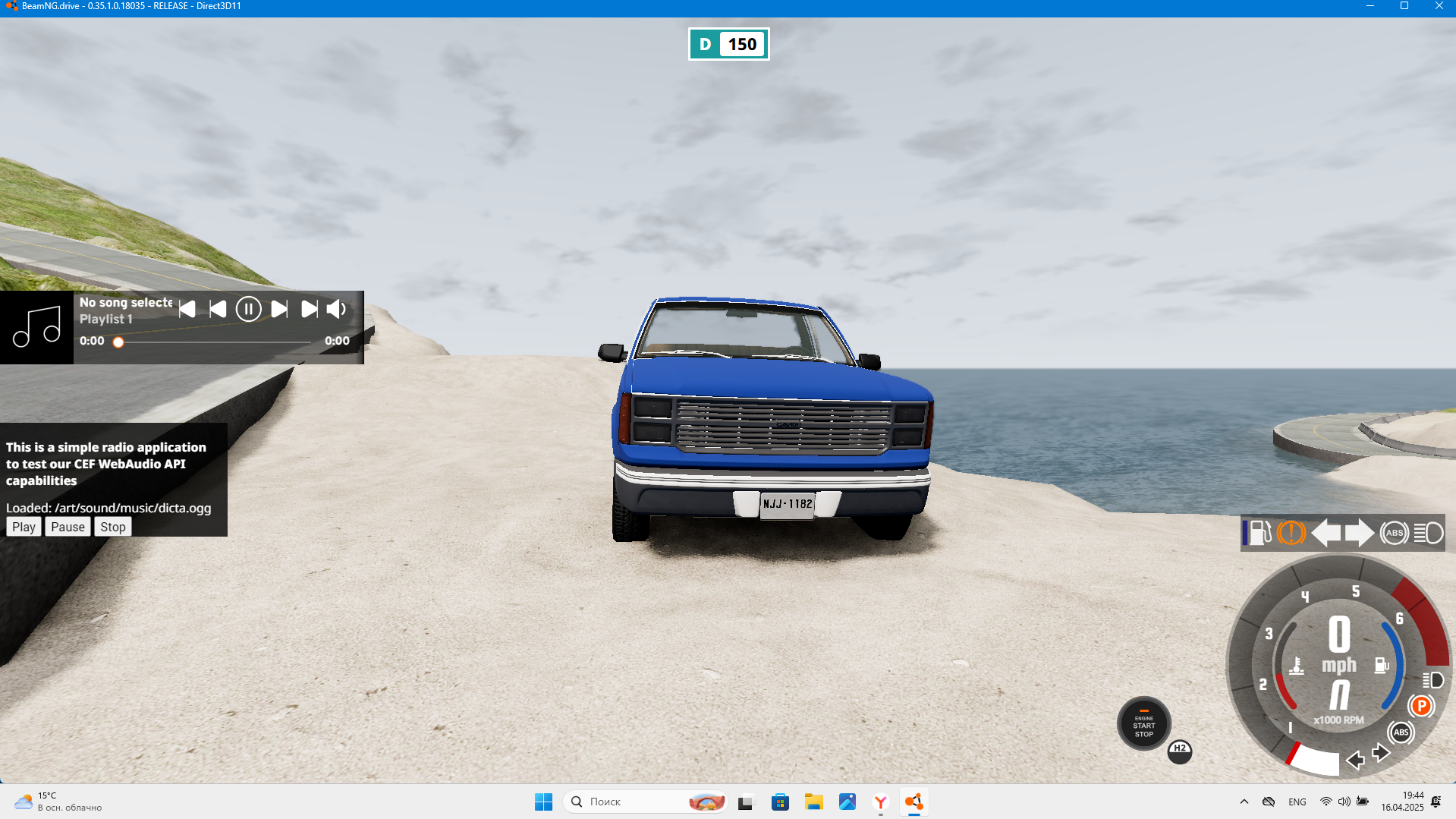Open the Windows Start menu
The image size is (1456, 819).
coord(543,802)
